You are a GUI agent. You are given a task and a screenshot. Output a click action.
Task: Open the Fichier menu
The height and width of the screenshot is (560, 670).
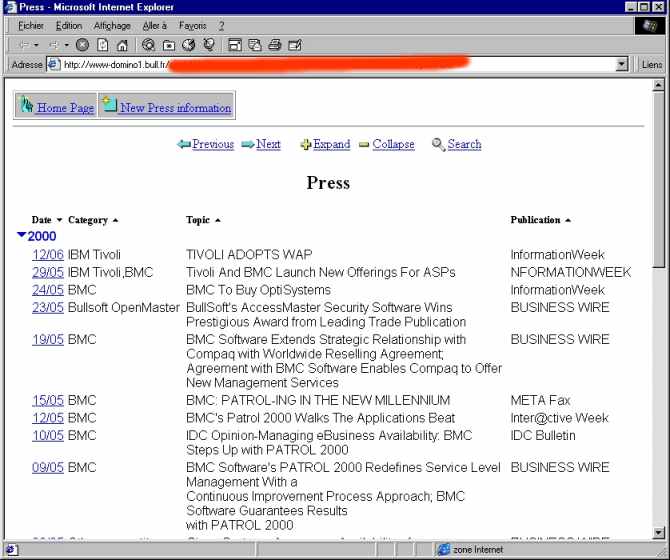tap(31, 26)
